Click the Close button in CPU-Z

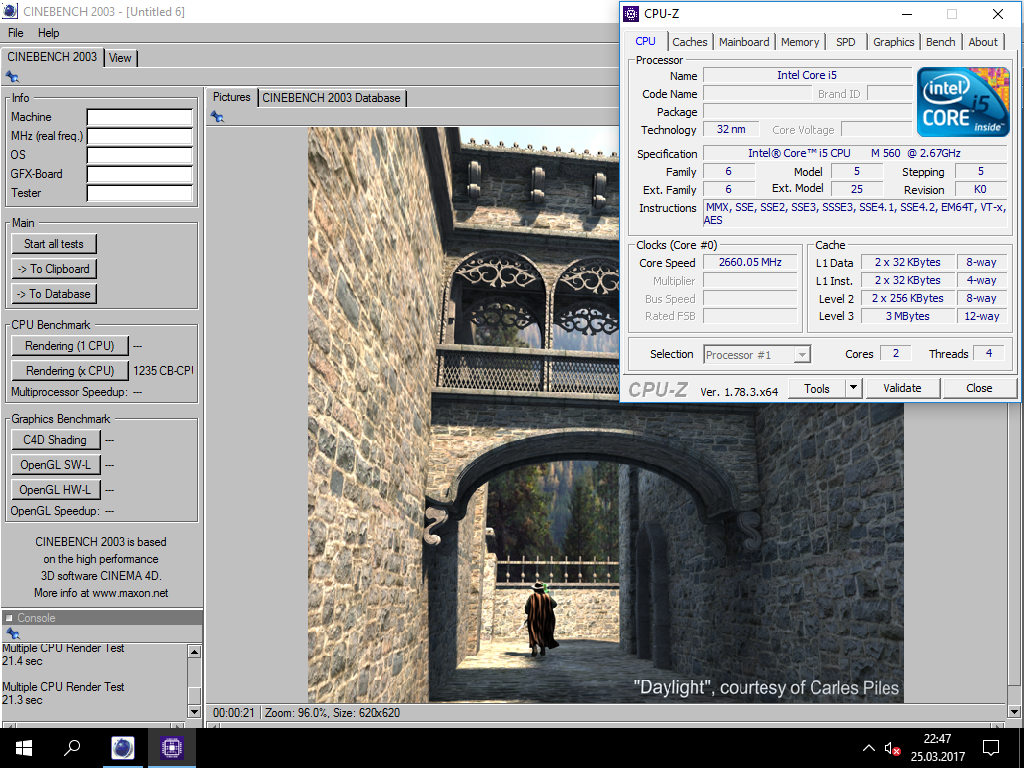point(979,388)
